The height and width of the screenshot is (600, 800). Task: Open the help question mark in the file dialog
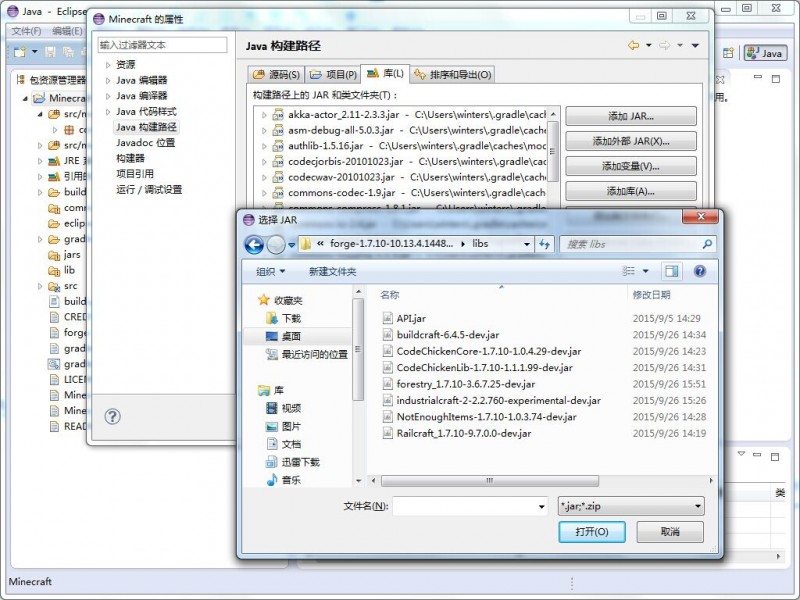(x=700, y=271)
